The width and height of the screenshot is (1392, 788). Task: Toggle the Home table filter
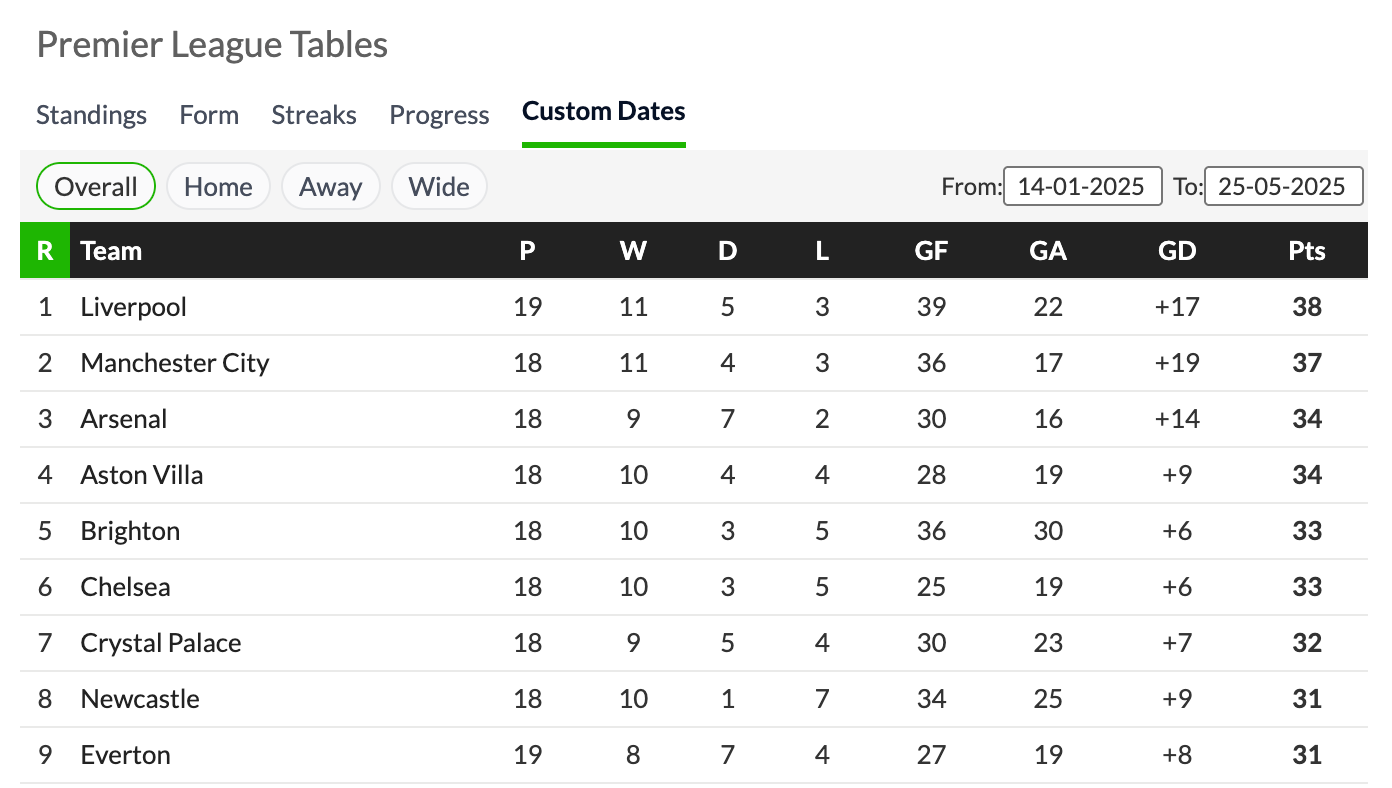coord(218,186)
